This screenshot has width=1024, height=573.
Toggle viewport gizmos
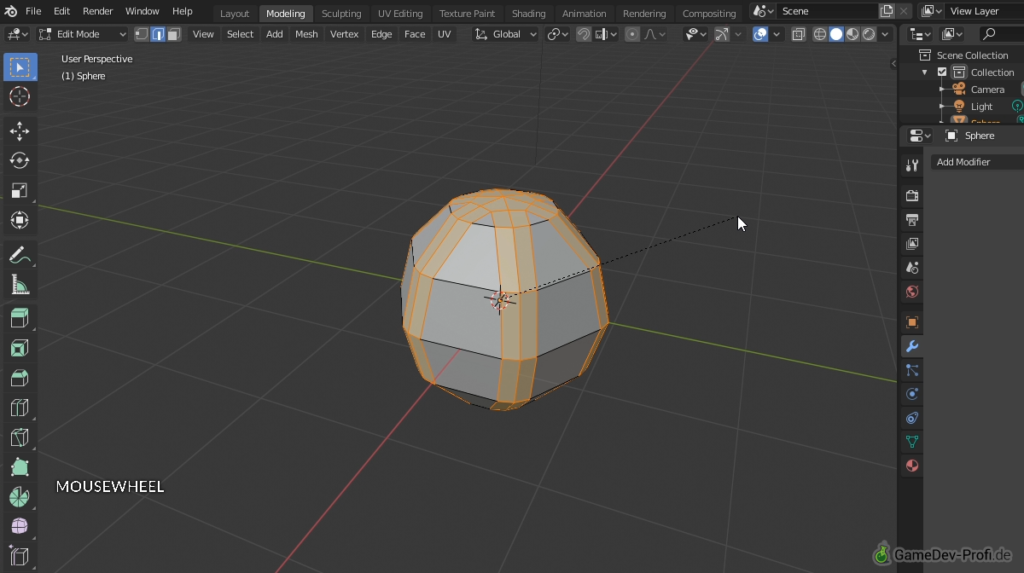pyautogui.click(x=722, y=34)
